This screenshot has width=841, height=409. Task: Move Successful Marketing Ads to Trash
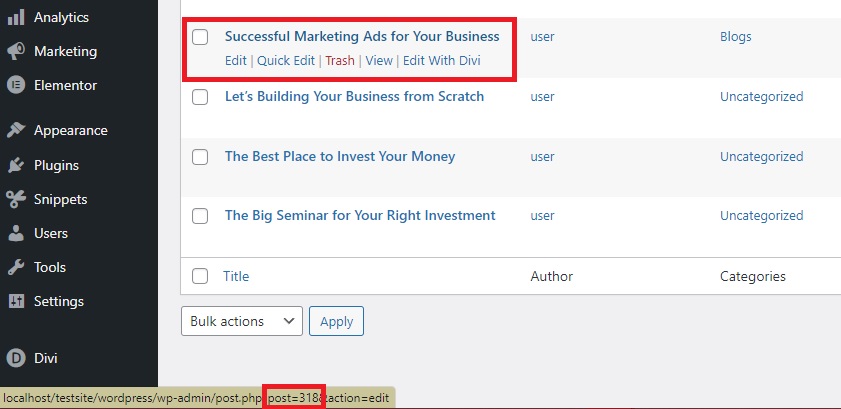pyautogui.click(x=340, y=61)
